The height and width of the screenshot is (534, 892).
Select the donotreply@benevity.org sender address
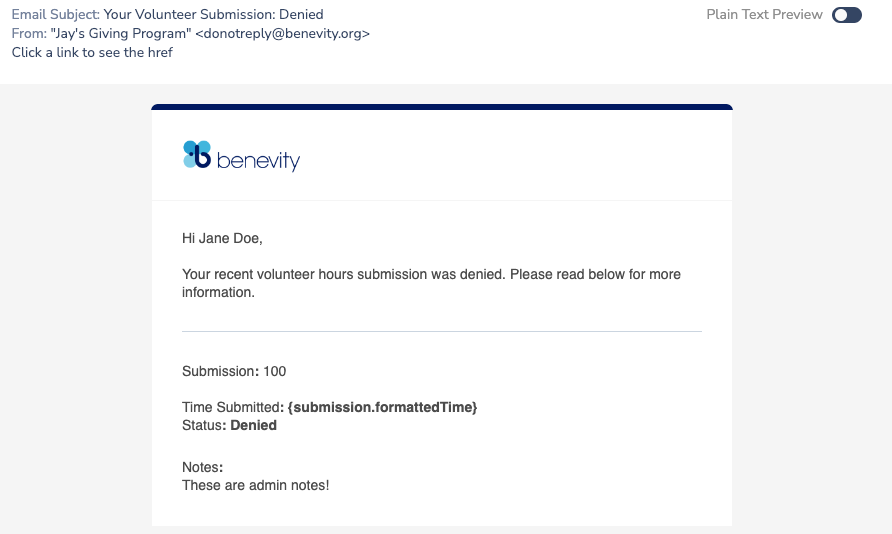(x=282, y=34)
